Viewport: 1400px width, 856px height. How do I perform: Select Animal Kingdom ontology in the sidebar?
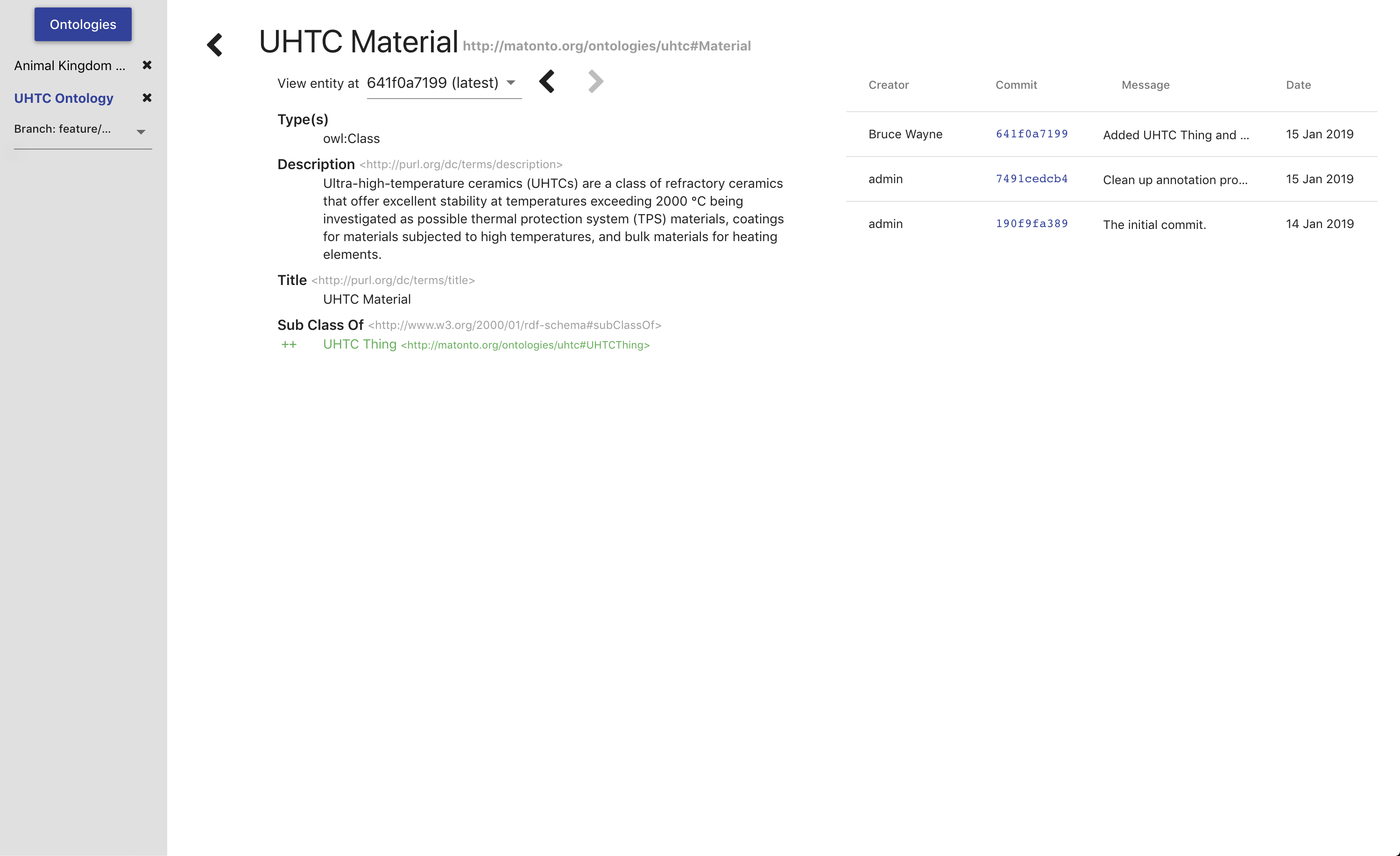point(69,65)
